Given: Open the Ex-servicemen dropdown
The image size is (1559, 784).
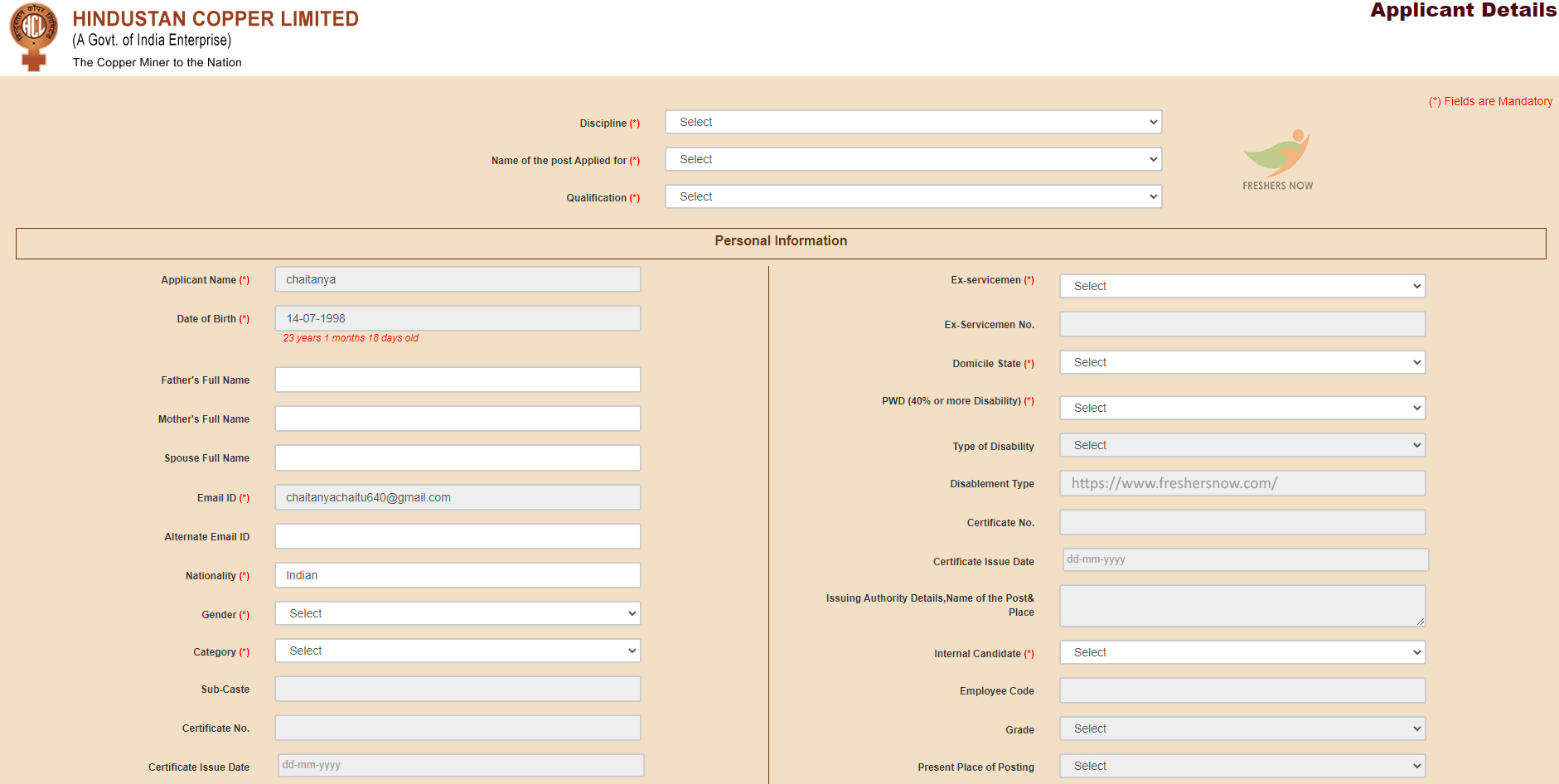Looking at the screenshot, I should point(1242,286).
